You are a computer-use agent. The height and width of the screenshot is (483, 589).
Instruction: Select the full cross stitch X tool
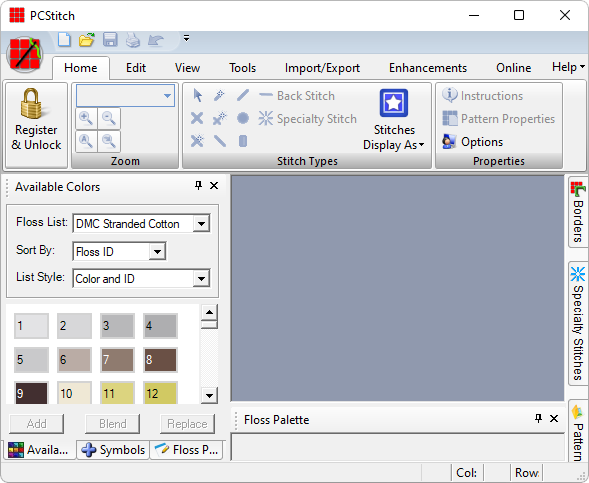(x=197, y=118)
